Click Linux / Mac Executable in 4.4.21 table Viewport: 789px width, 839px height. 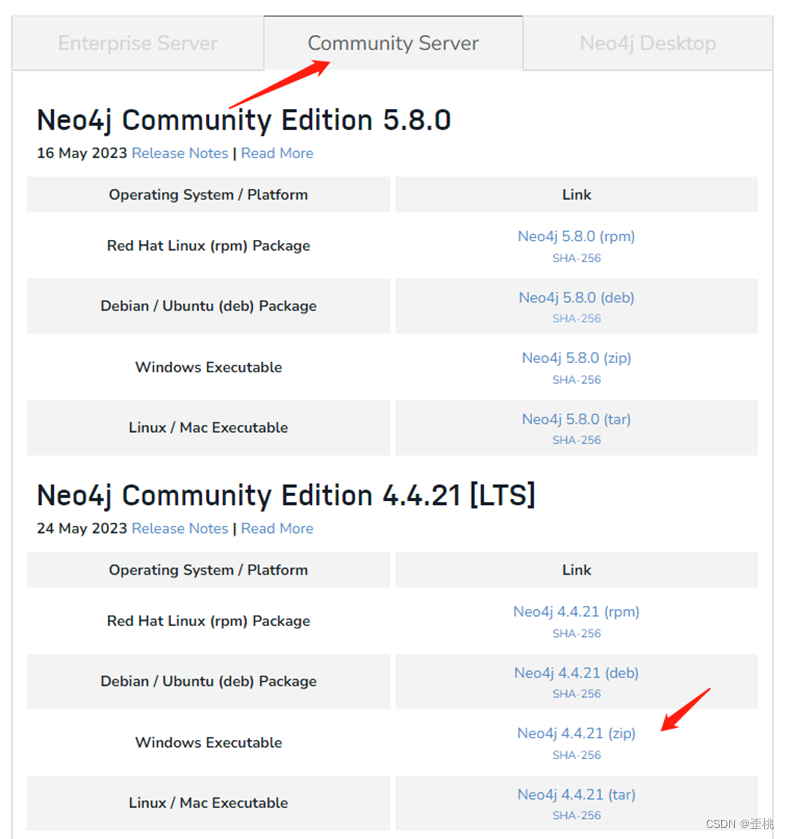(209, 803)
